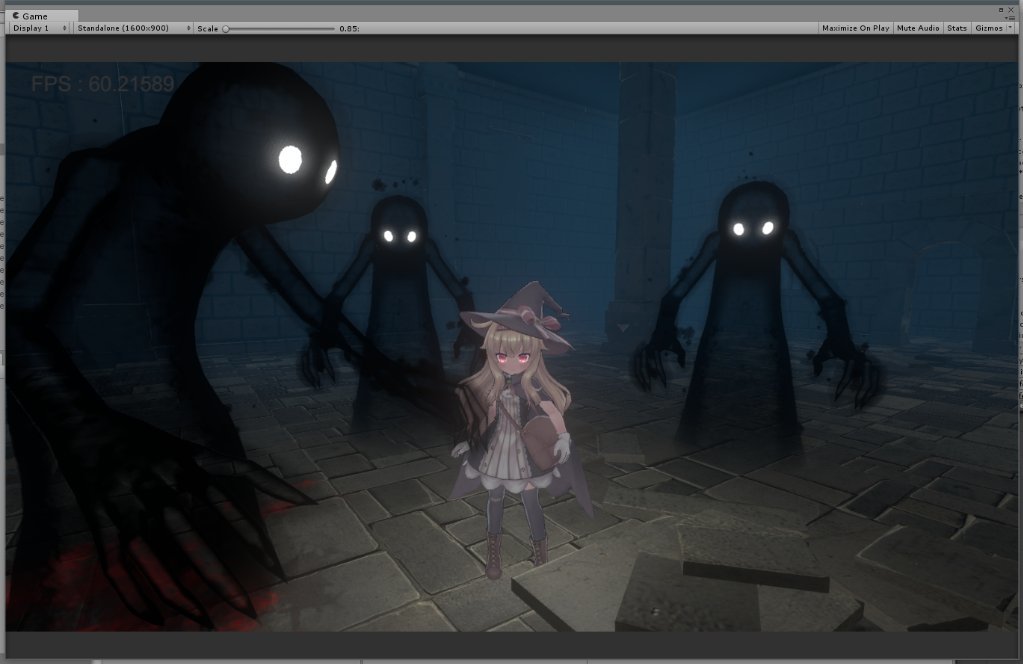Toggle Maximize On Play
This screenshot has height=664, width=1023.
pyautogui.click(x=855, y=28)
